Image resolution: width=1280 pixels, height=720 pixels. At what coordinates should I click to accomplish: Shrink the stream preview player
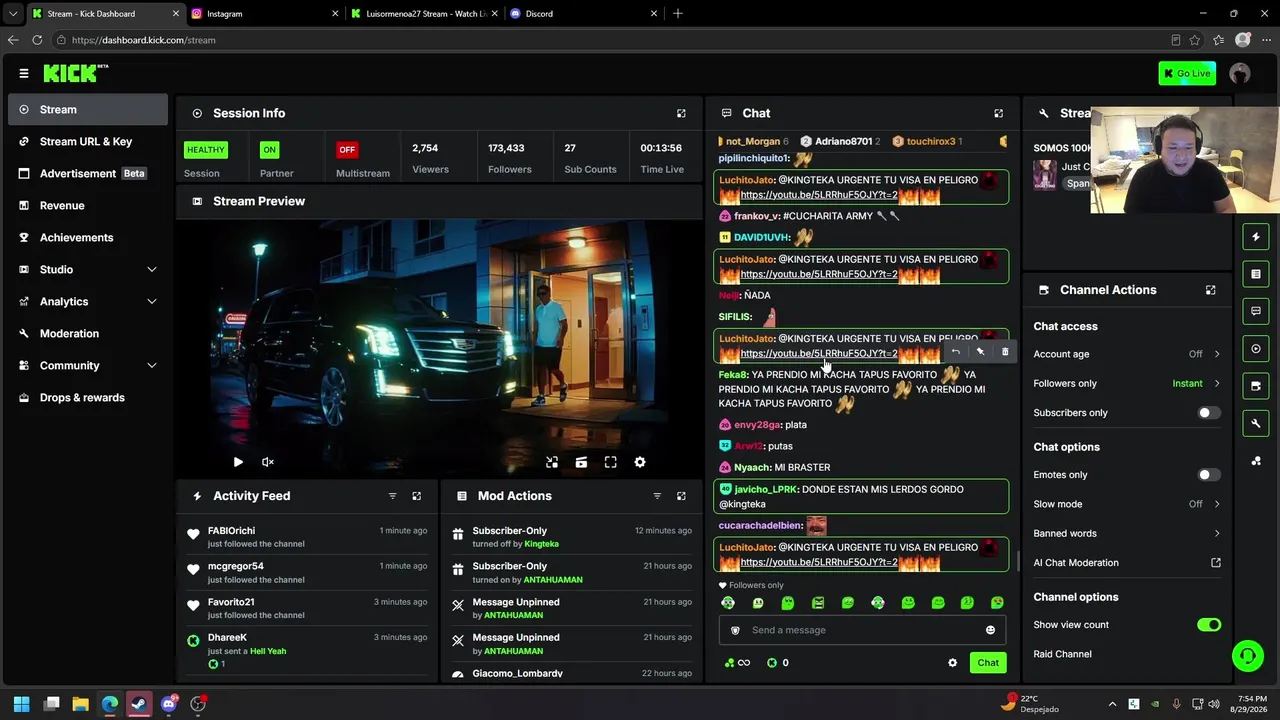(552, 462)
